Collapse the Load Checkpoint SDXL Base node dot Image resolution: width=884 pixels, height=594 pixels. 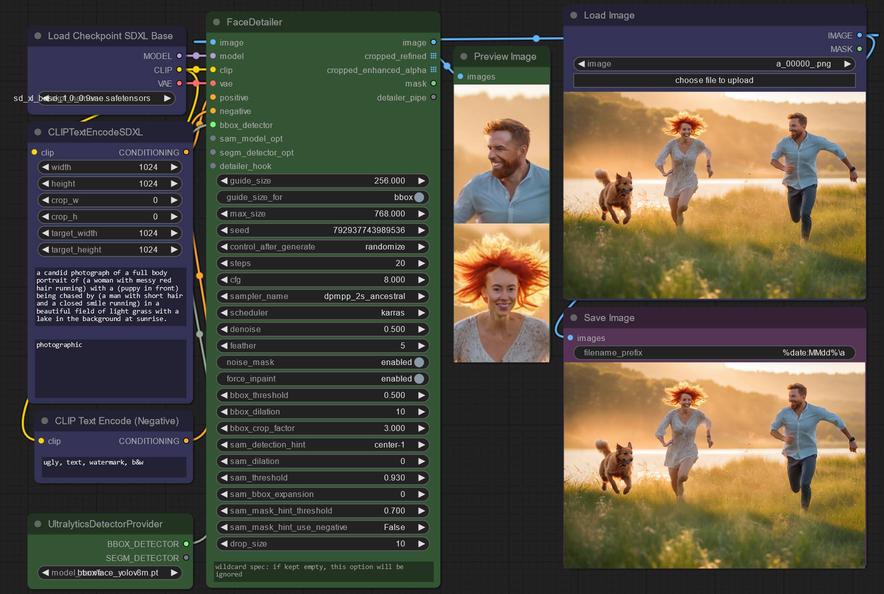point(38,36)
